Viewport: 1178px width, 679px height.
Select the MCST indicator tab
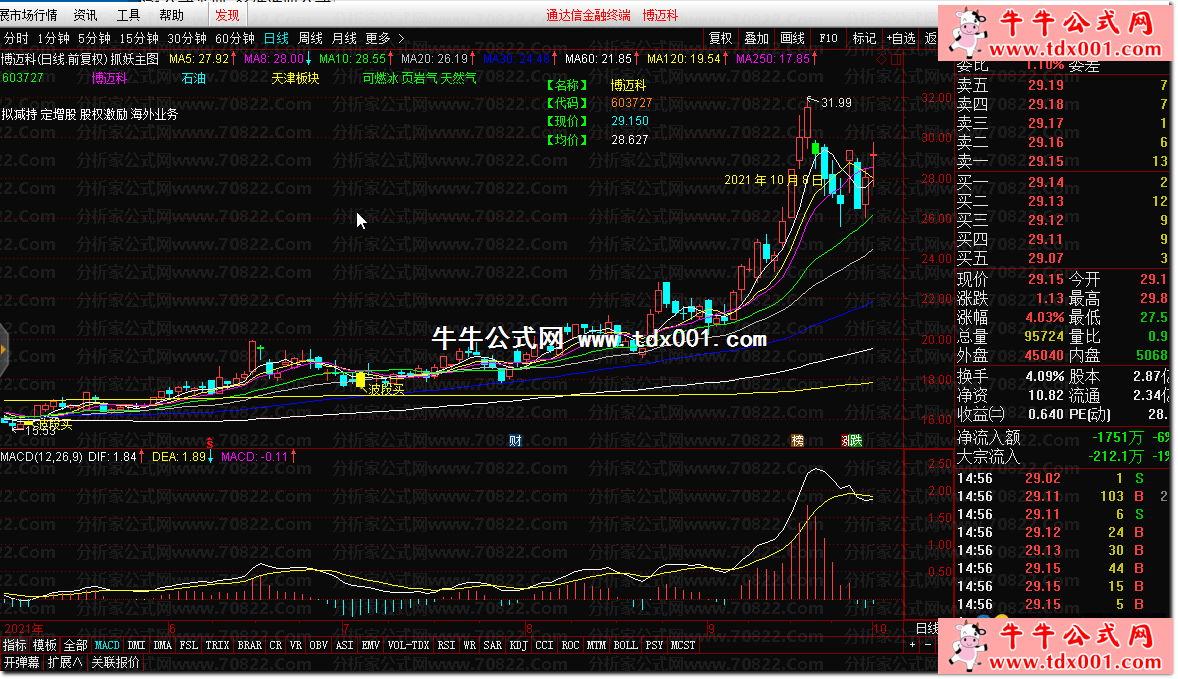click(x=683, y=645)
